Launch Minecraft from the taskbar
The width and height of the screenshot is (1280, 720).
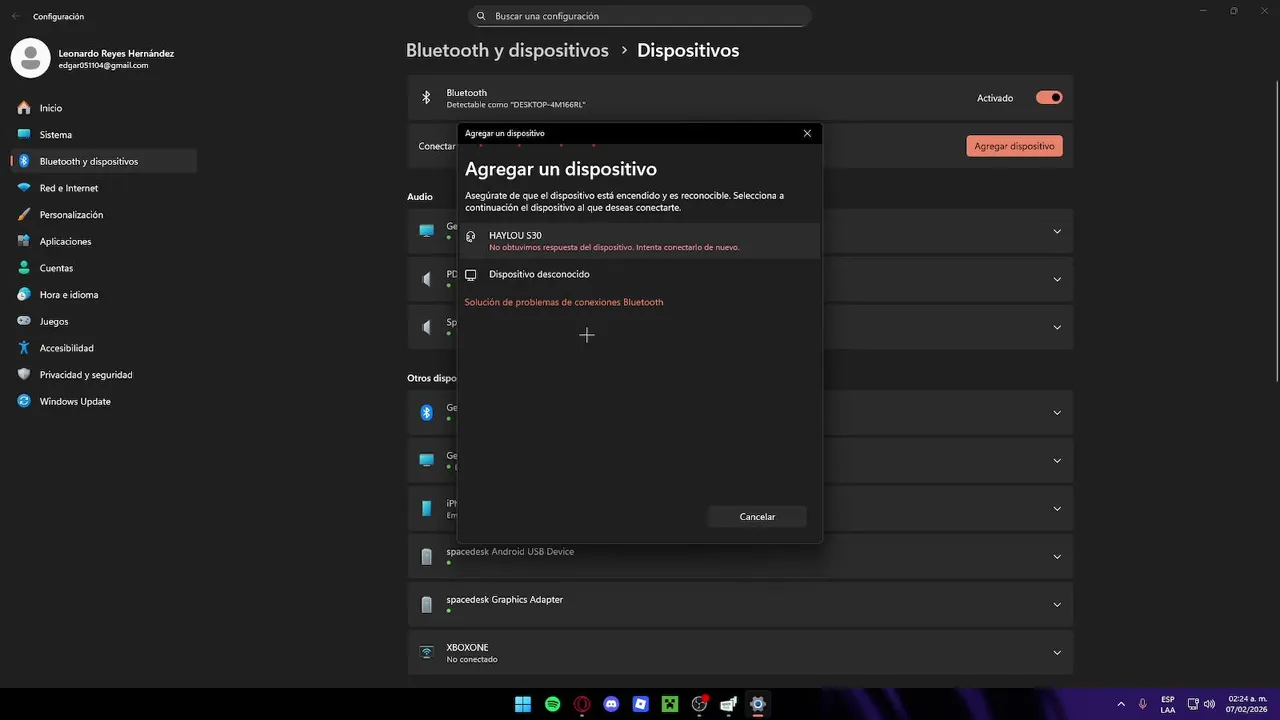(x=670, y=704)
